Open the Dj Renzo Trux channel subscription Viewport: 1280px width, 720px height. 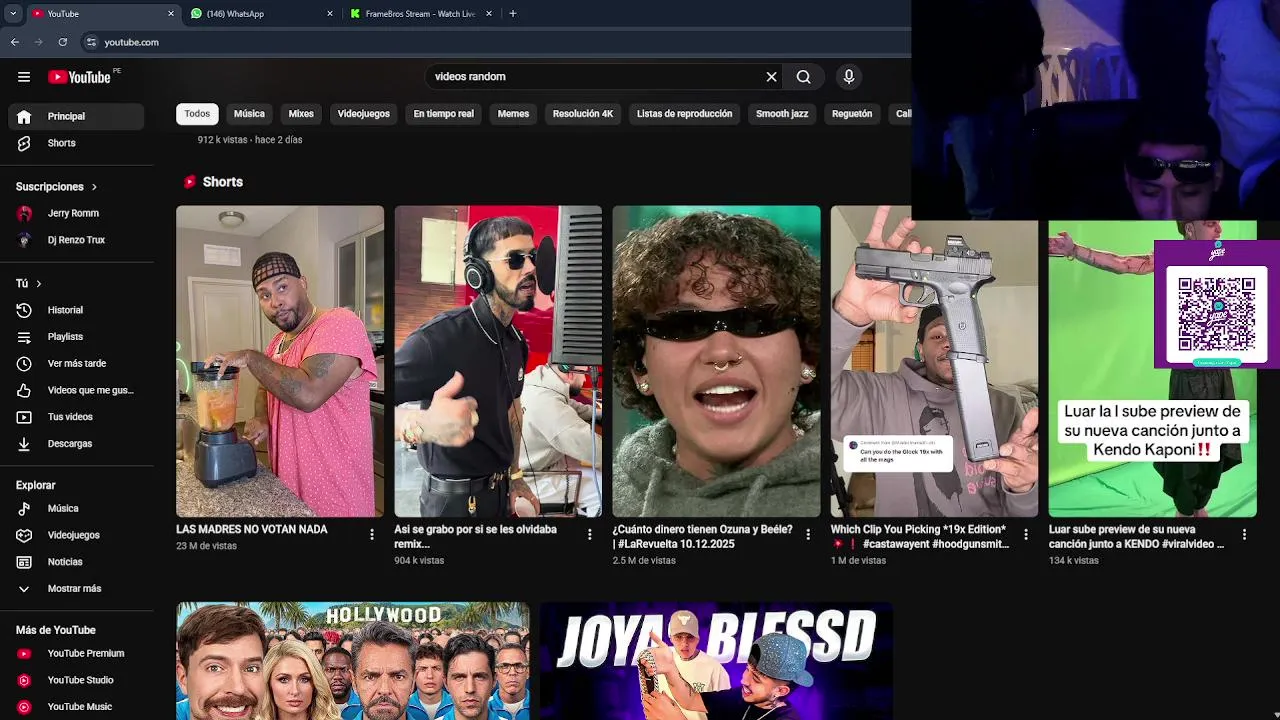(x=76, y=240)
